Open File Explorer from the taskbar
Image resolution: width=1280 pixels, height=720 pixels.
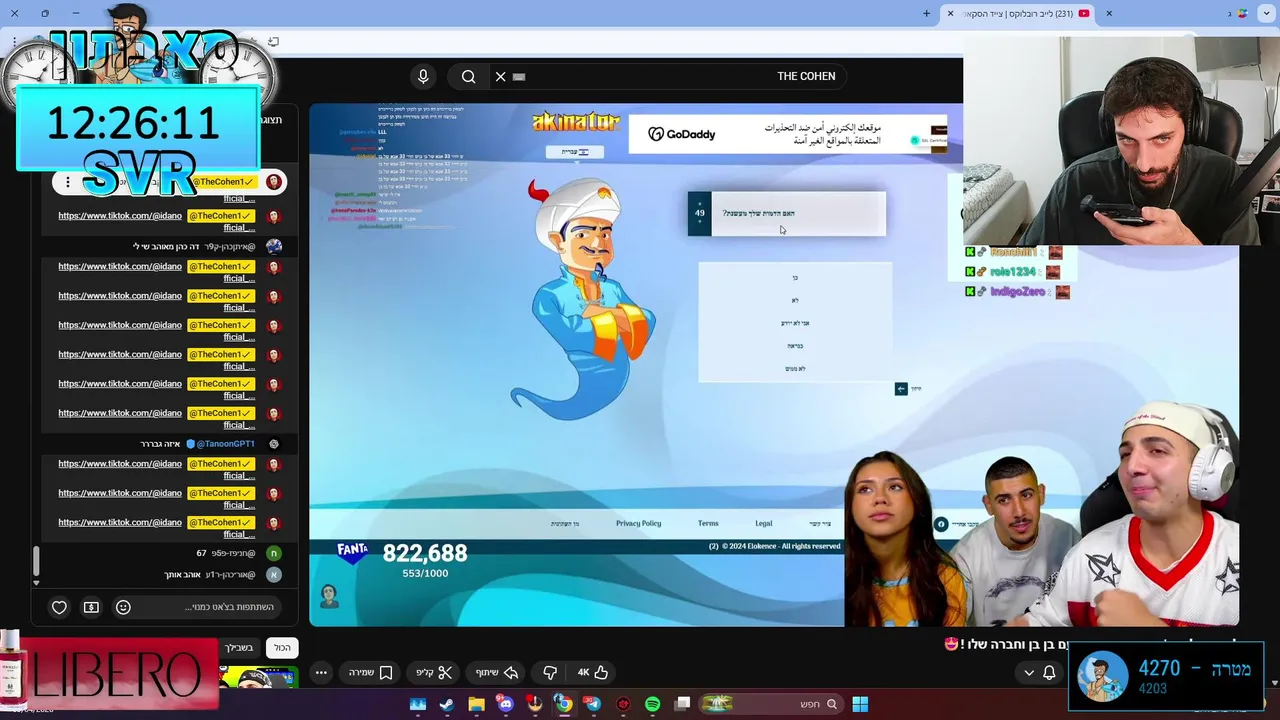point(476,704)
